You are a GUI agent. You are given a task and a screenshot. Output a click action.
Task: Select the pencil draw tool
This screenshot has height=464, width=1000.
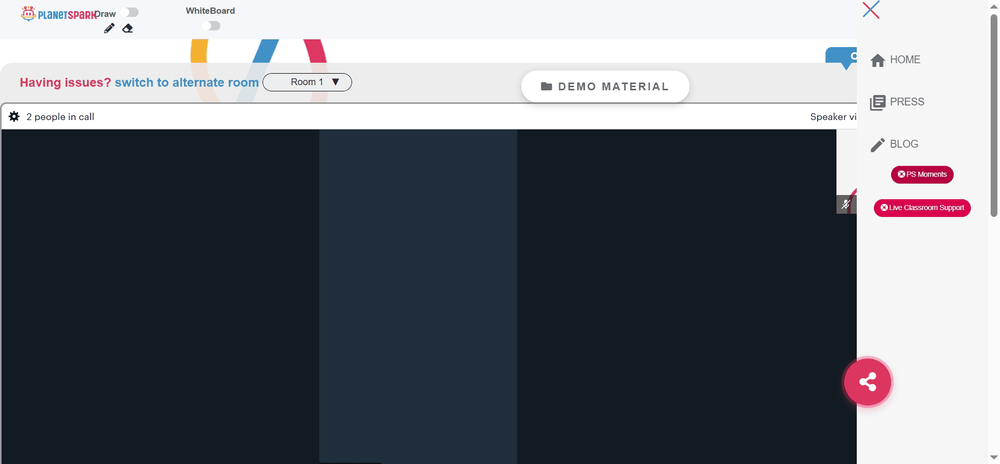coord(109,28)
